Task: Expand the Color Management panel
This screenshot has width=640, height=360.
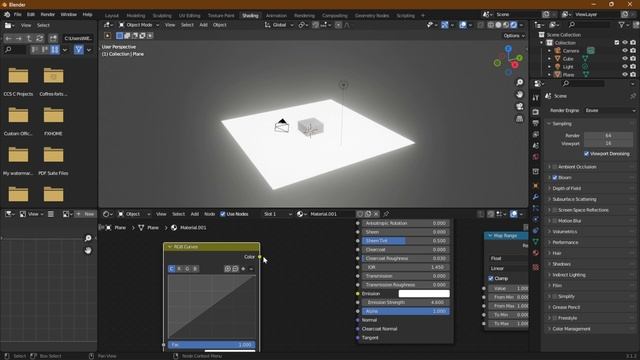Action: 571,329
